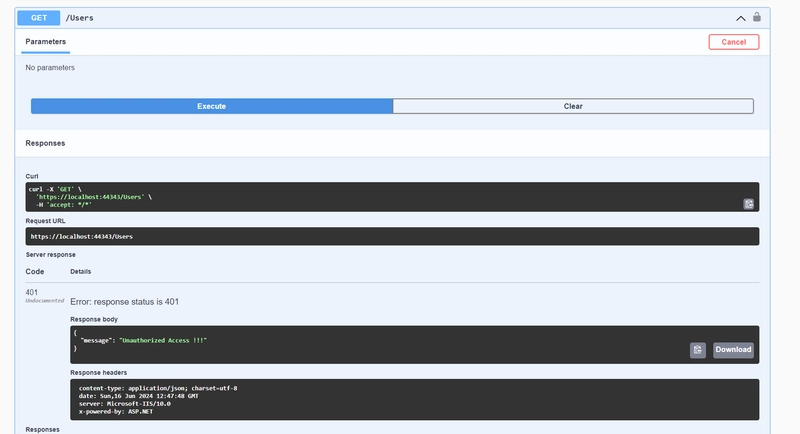Viewport: 800px width, 434px height.
Task: Click the authorization lock icon
Action: (x=757, y=17)
